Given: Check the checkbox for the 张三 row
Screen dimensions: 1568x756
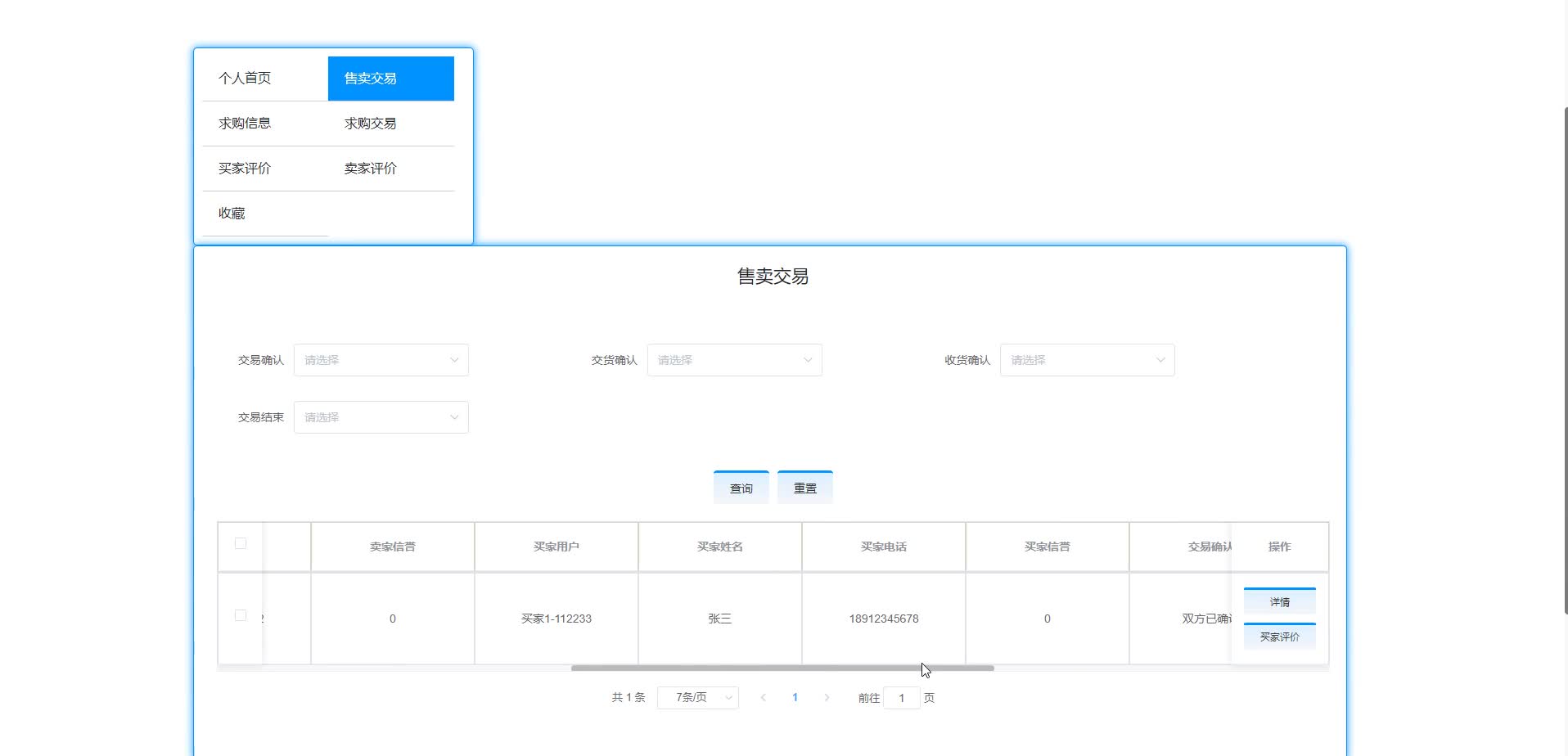Looking at the screenshot, I should 241,615.
